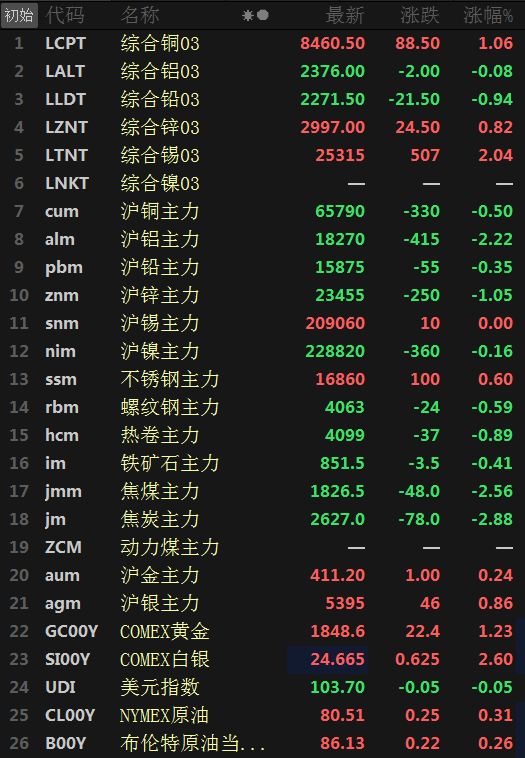525x758 pixels.
Task: Click the 4063 latest price
Action: click(345, 408)
